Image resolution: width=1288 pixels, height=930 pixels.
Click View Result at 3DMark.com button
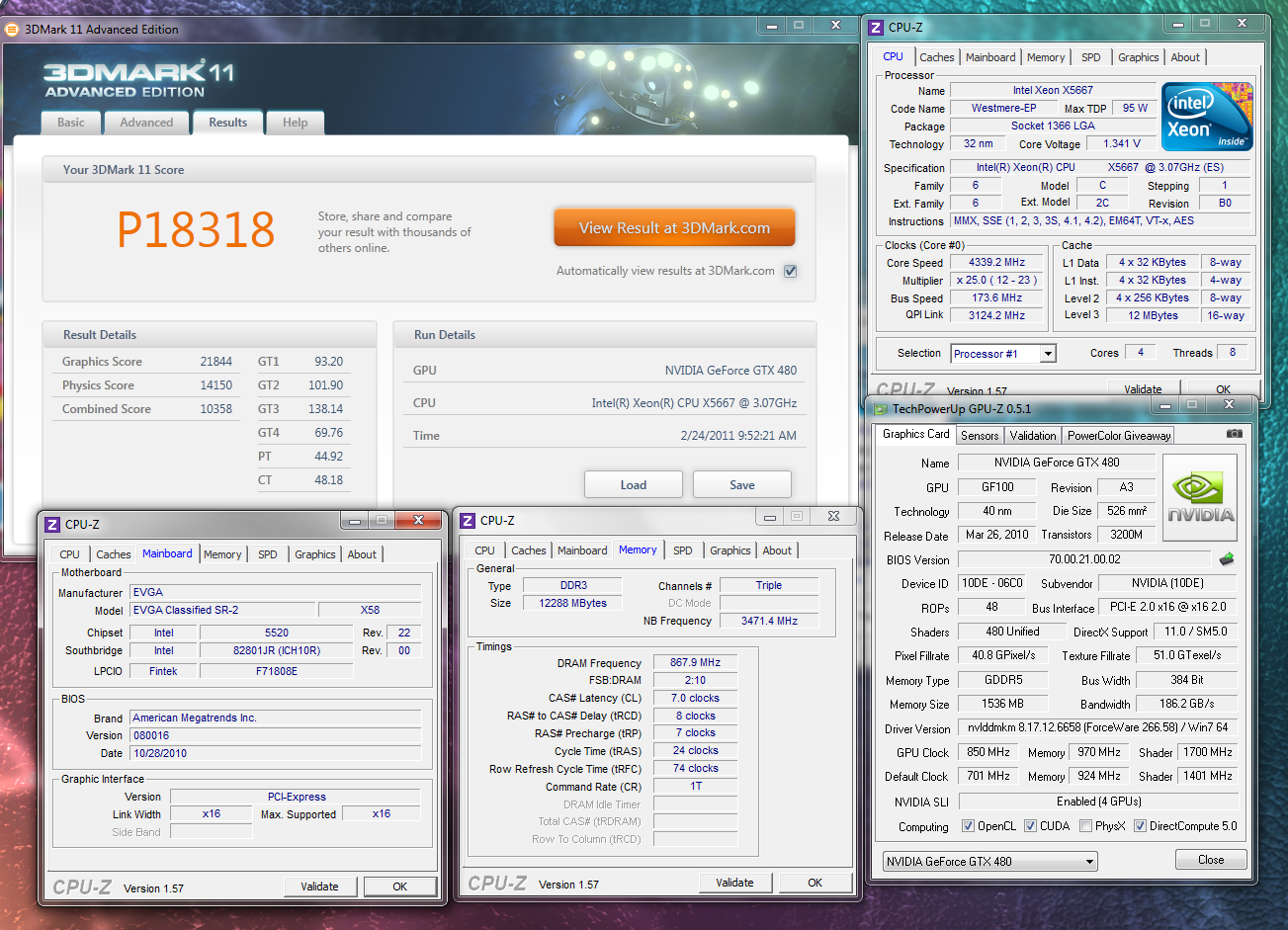click(x=674, y=228)
